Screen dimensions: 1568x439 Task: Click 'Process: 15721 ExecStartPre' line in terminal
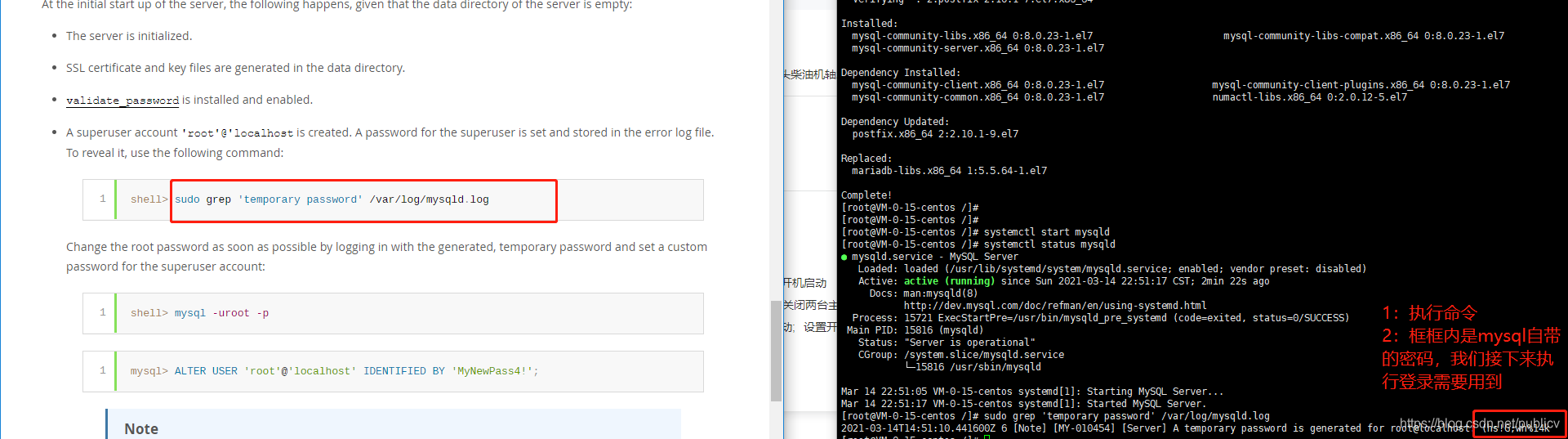tap(1101, 318)
